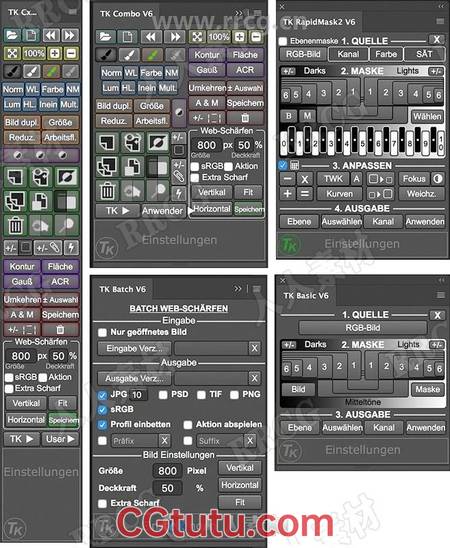Screen dimensions: 450x548
Task: Check the PSD format checkbox in TK Batch
Action: pyautogui.click(x=163, y=395)
